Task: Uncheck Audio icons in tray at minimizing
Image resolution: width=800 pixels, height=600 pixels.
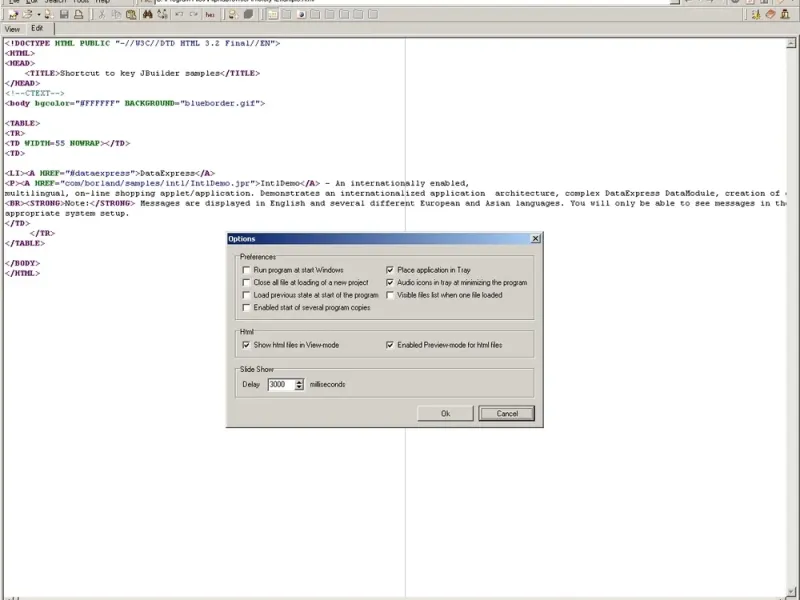Action: click(390, 282)
